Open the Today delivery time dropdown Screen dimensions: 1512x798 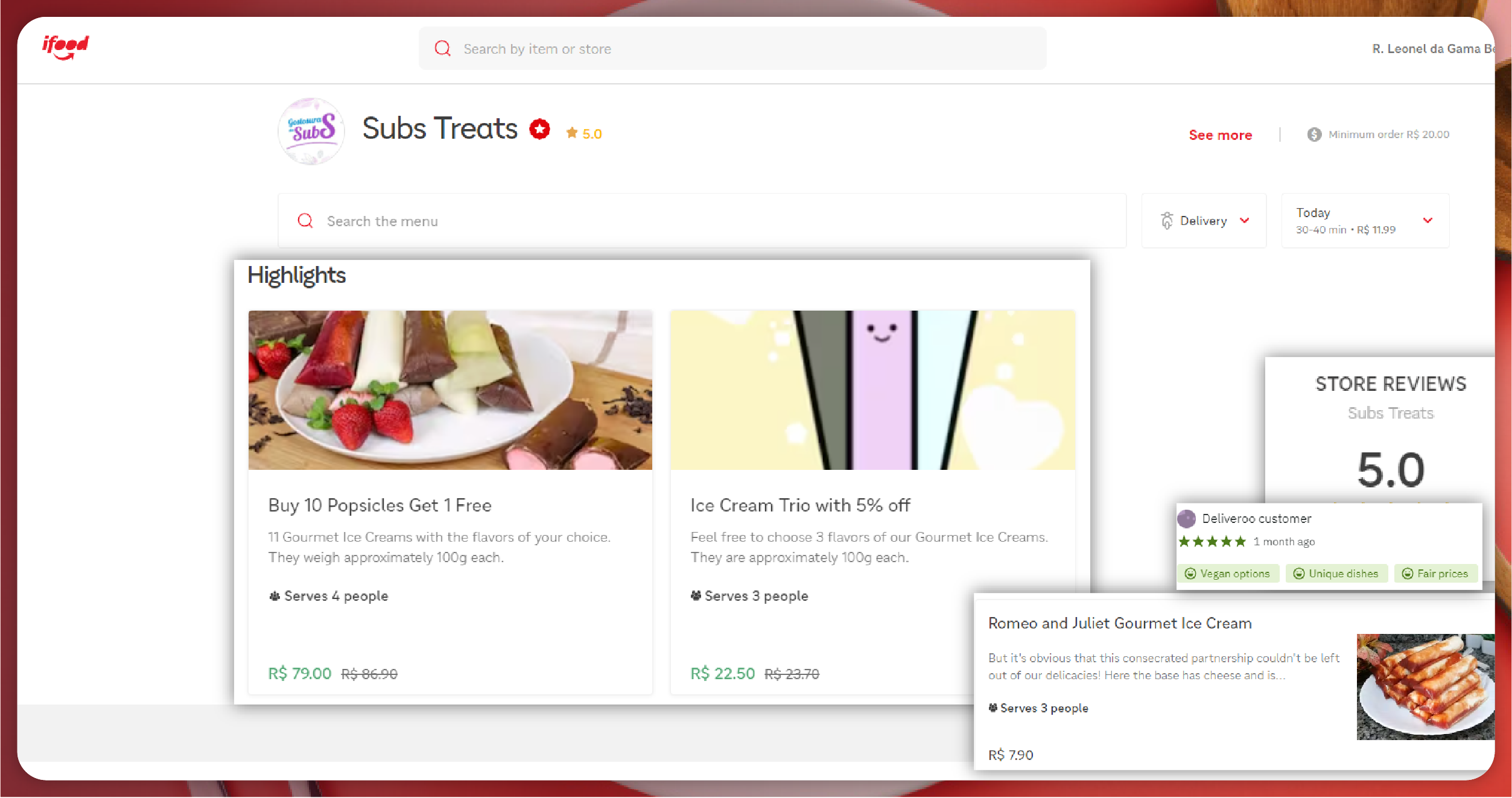click(1365, 221)
